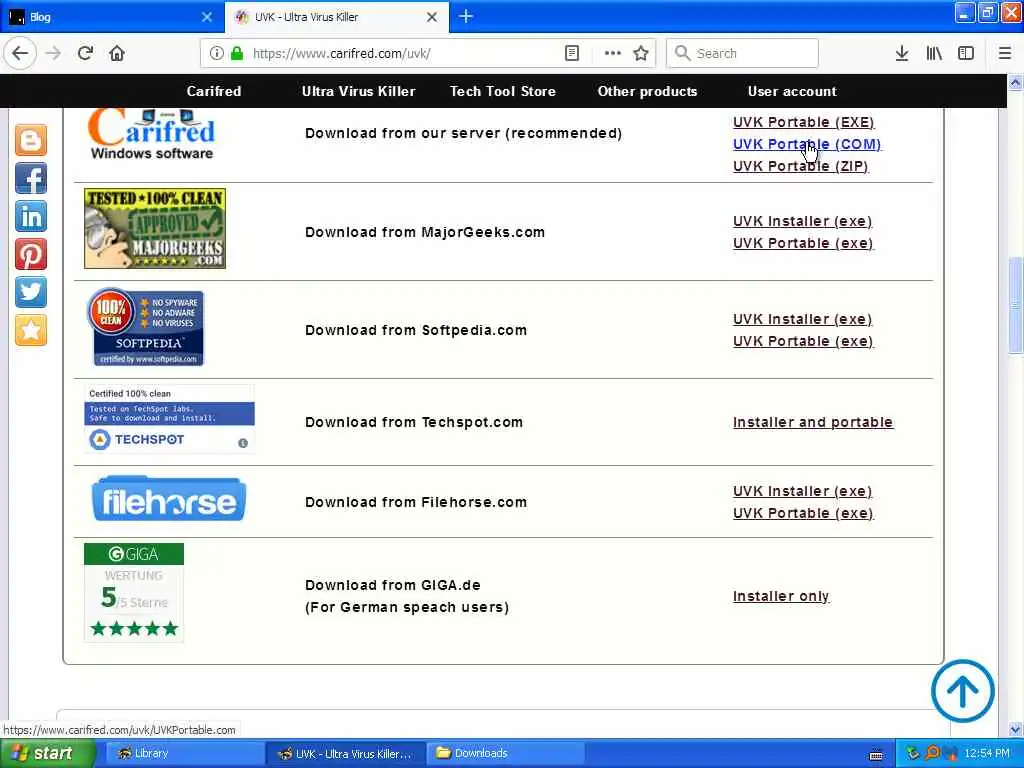Click the UVK - Ultra Virus Killer taskbar button
Image resolution: width=1024 pixels, height=768 pixels.
click(346, 754)
